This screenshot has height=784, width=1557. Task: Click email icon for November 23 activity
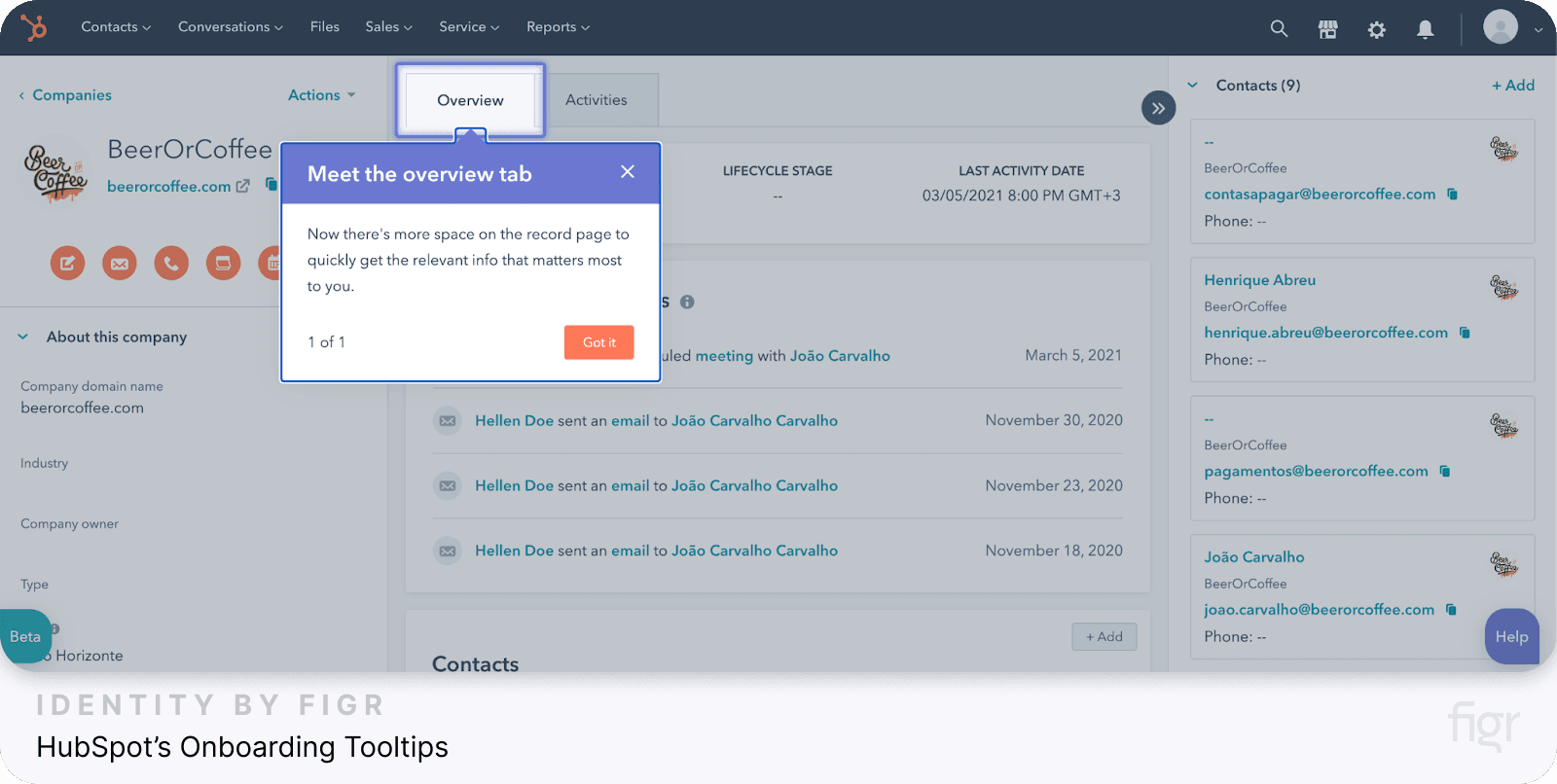[448, 486]
